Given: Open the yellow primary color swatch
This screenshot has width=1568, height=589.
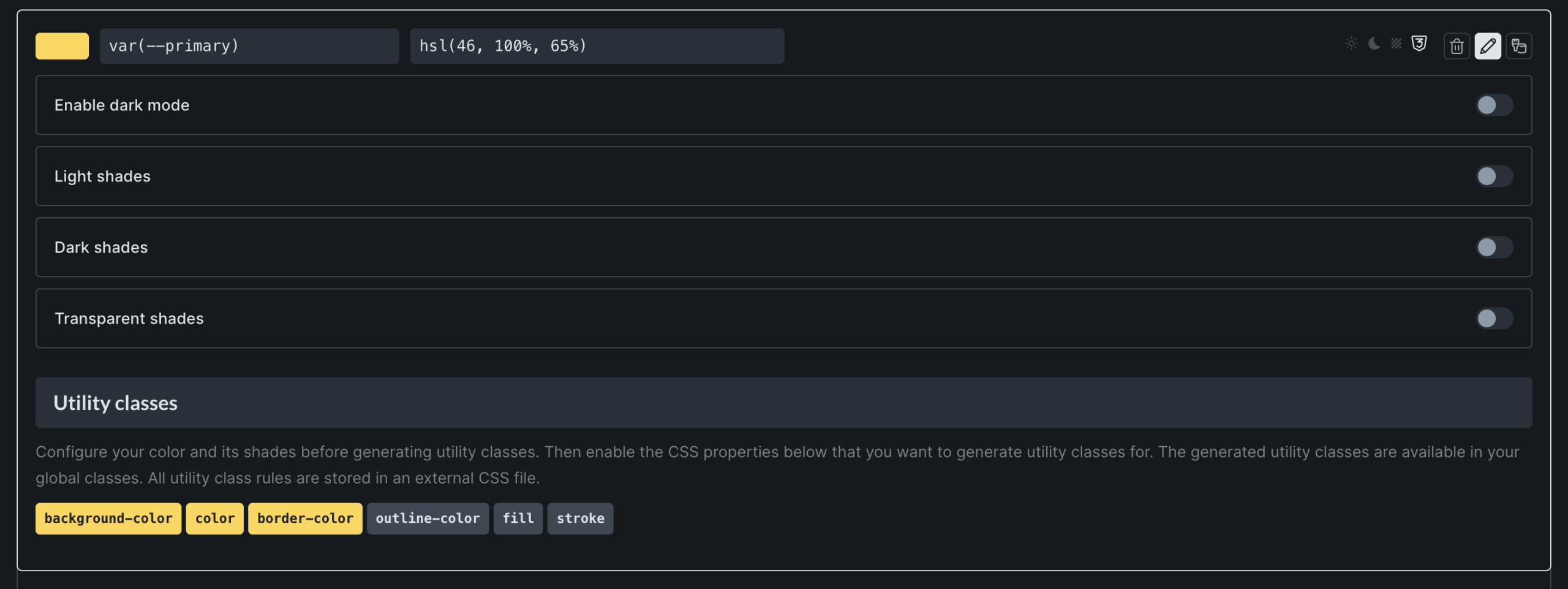Looking at the screenshot, I should click(x=62, y=47).
